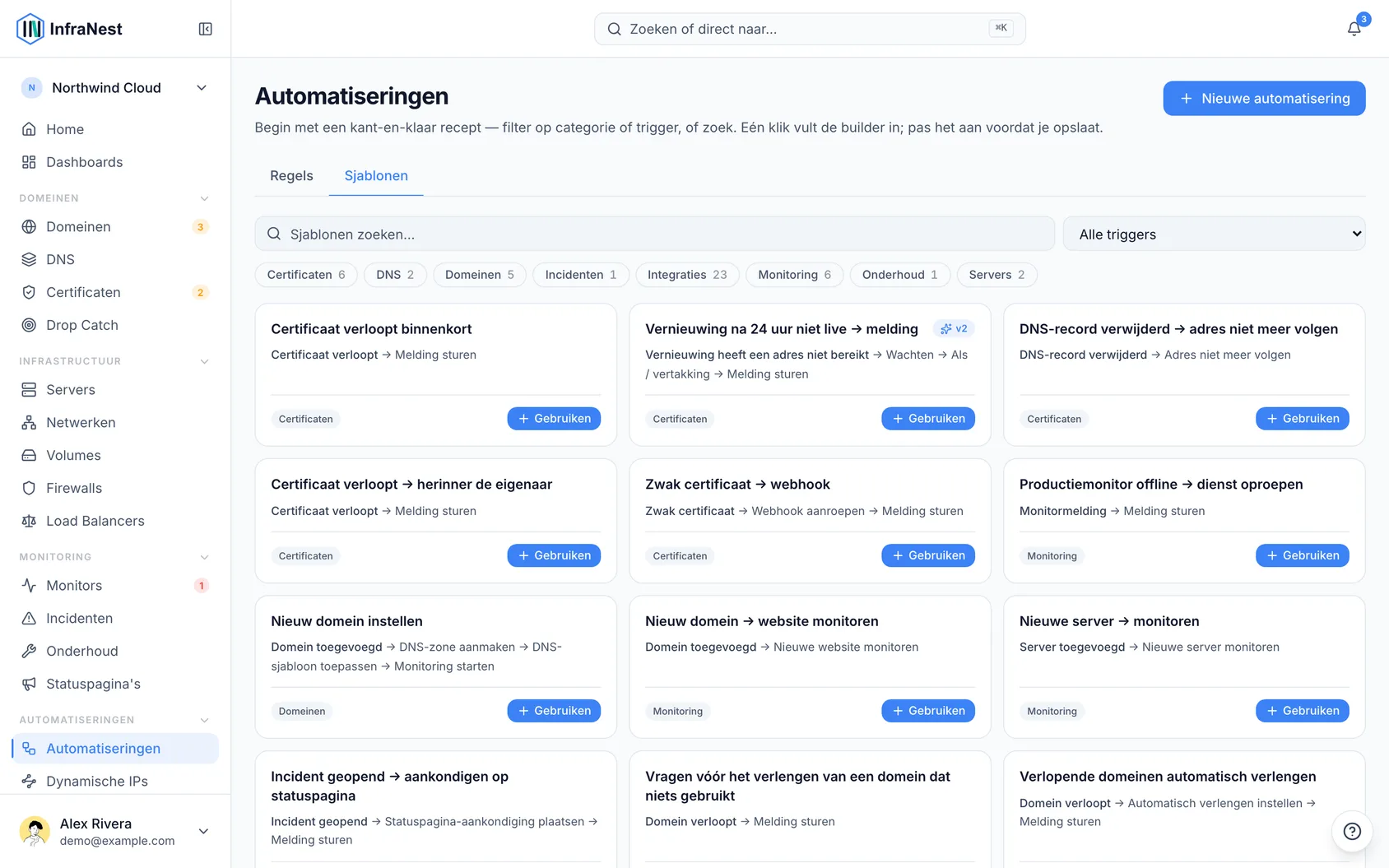This screenshot has height=868, width=1389.
Task: Open Onderhoud wrench item
Action: [115, 651]
